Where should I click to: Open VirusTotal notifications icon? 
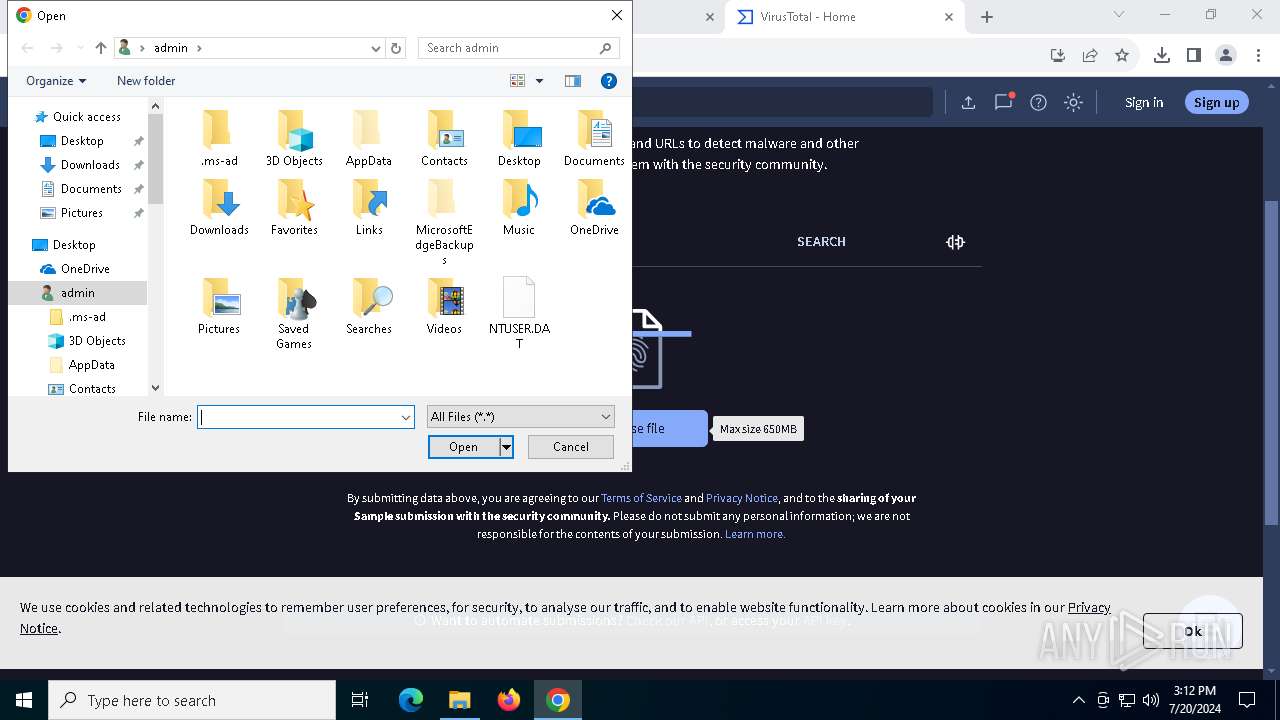tap(1003, 102)
